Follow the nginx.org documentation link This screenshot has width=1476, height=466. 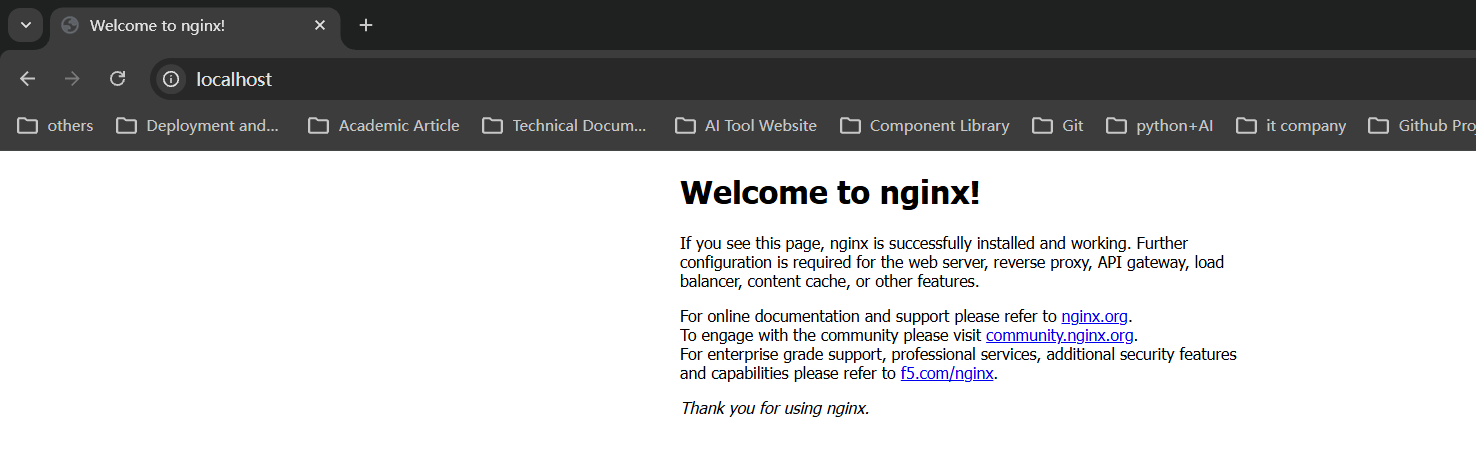(1094, 317)
